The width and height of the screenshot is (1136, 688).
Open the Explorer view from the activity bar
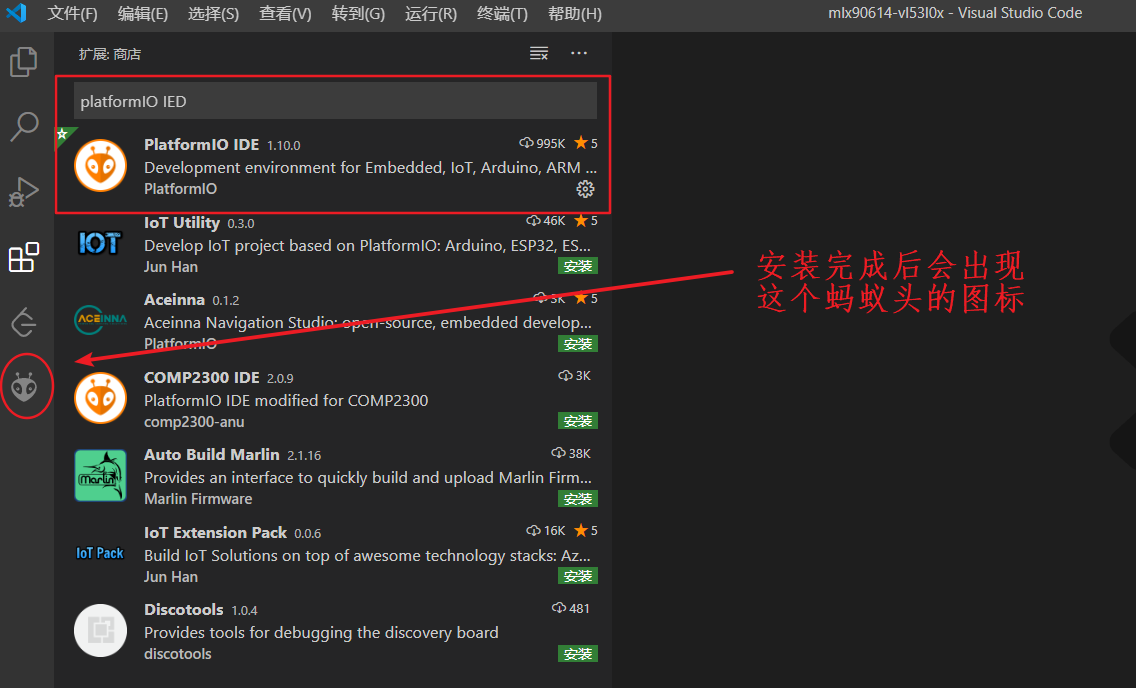tap(25, 62)
